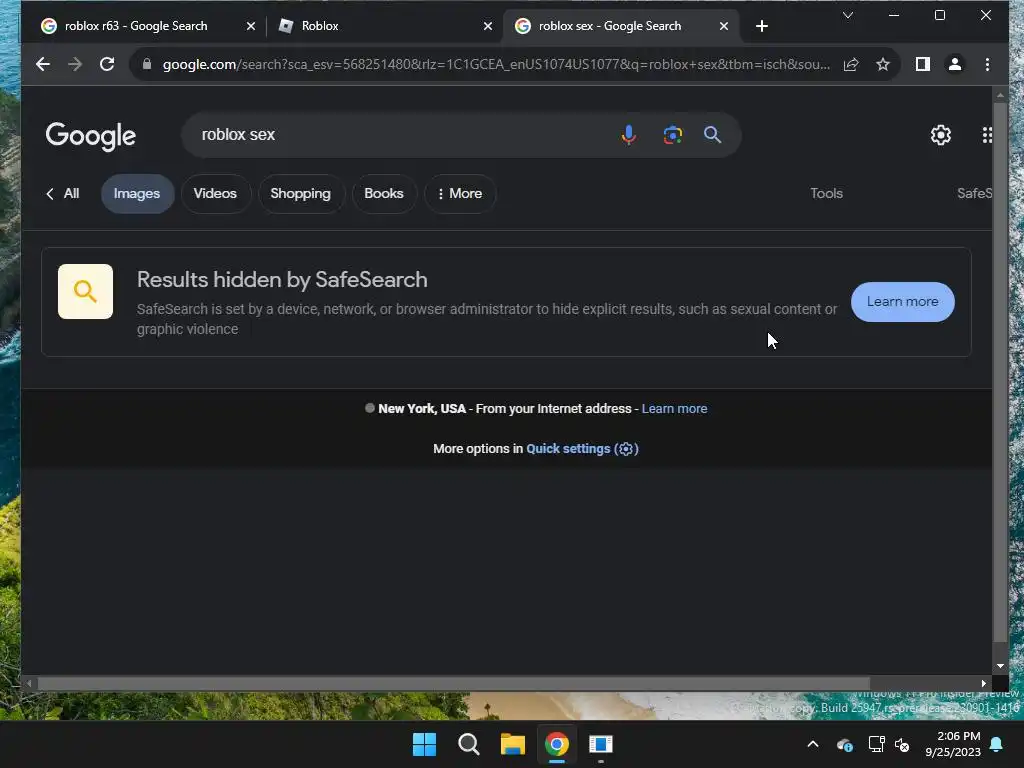Go back to All results
The image size is (1024, 768).
(63, 193)
